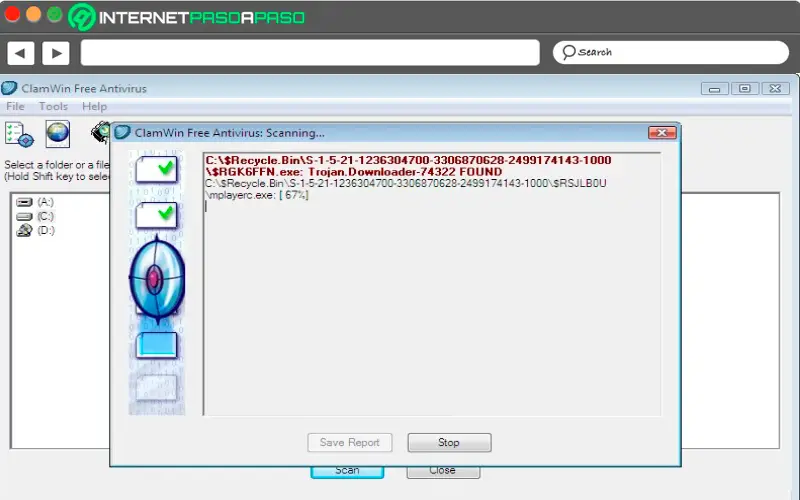Click the Scan button in main window
Screen dimensions: 800x500
click(347, 471)
